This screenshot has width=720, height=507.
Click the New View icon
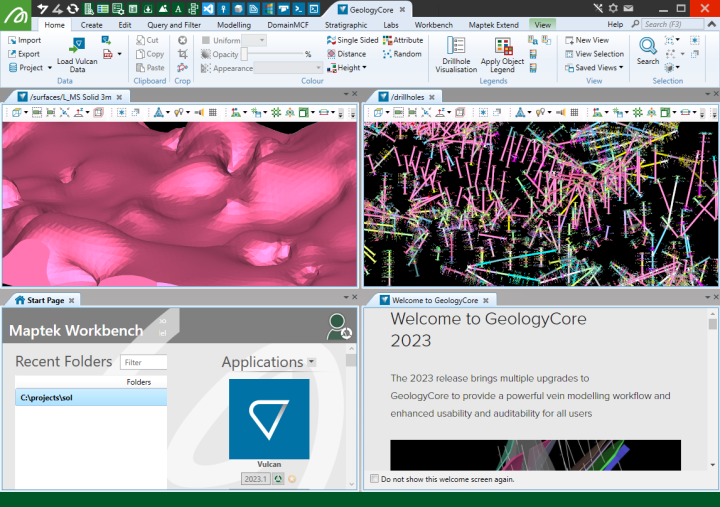[x=569, y=40]
